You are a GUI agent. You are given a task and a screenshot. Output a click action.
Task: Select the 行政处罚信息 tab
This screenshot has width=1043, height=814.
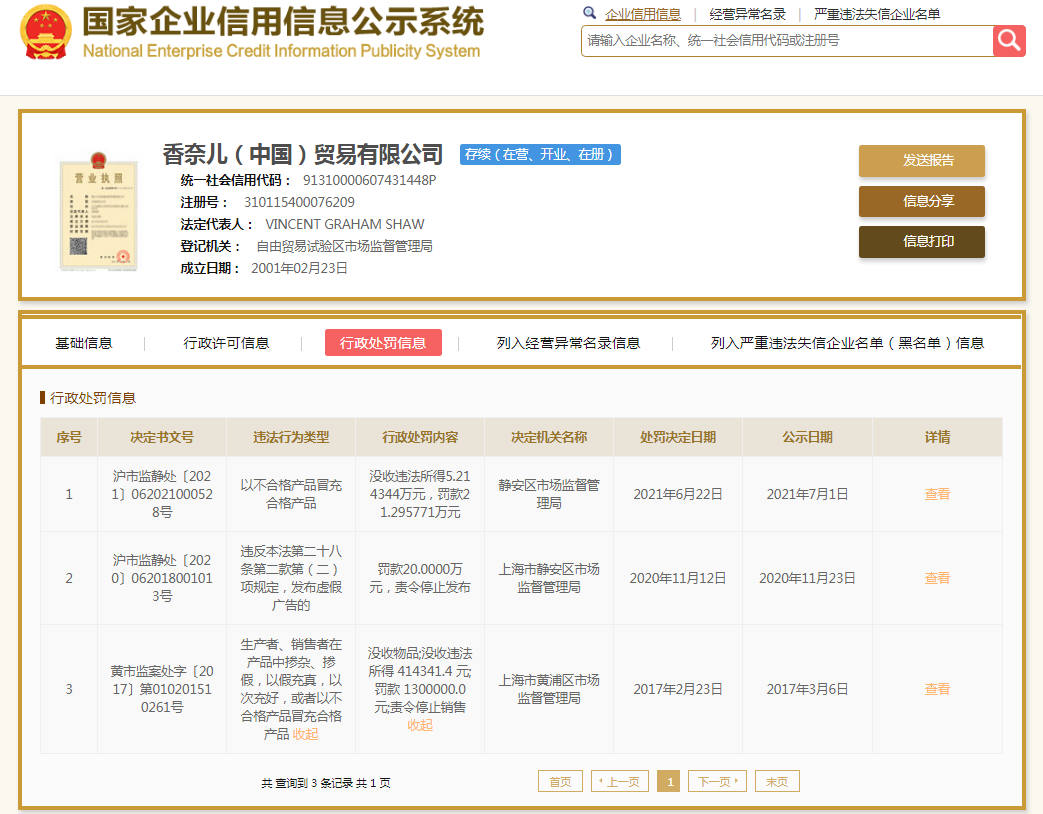(x=383, y=342)
